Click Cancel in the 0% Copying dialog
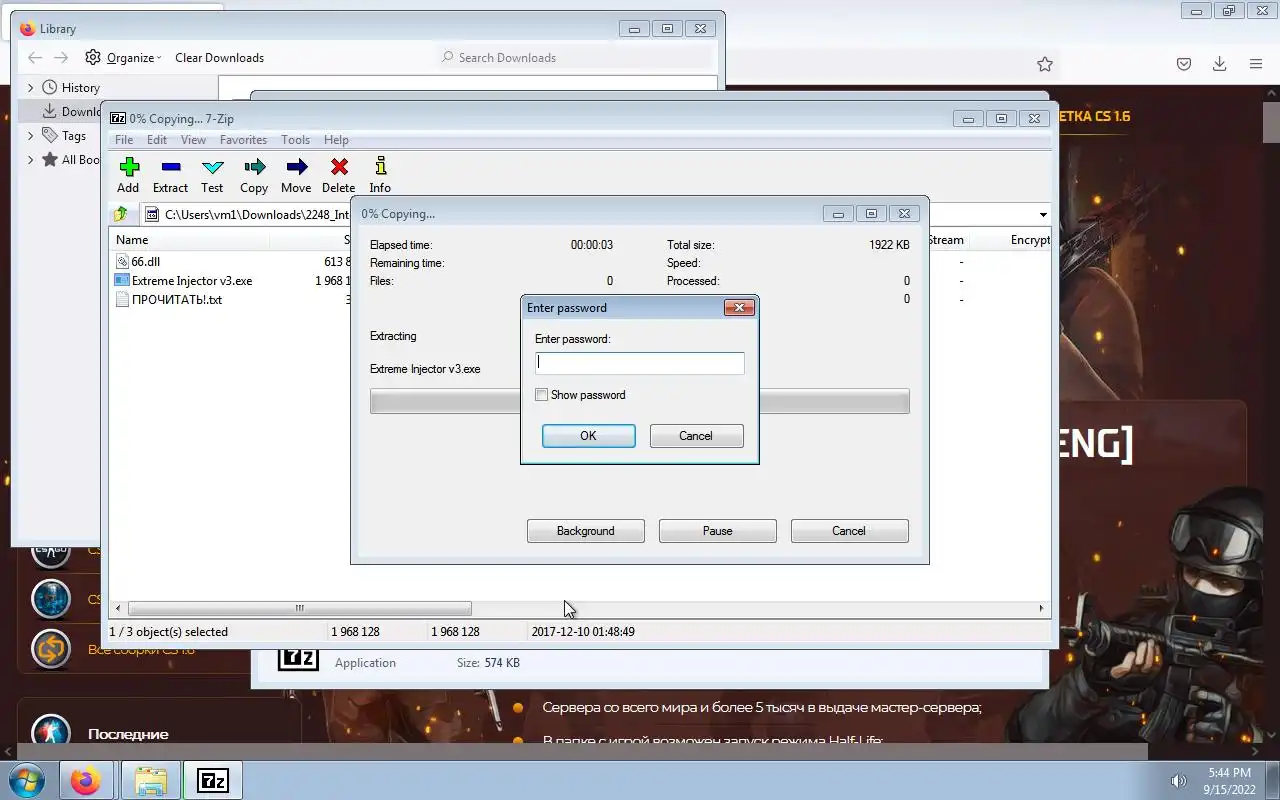 pos(849,531)
